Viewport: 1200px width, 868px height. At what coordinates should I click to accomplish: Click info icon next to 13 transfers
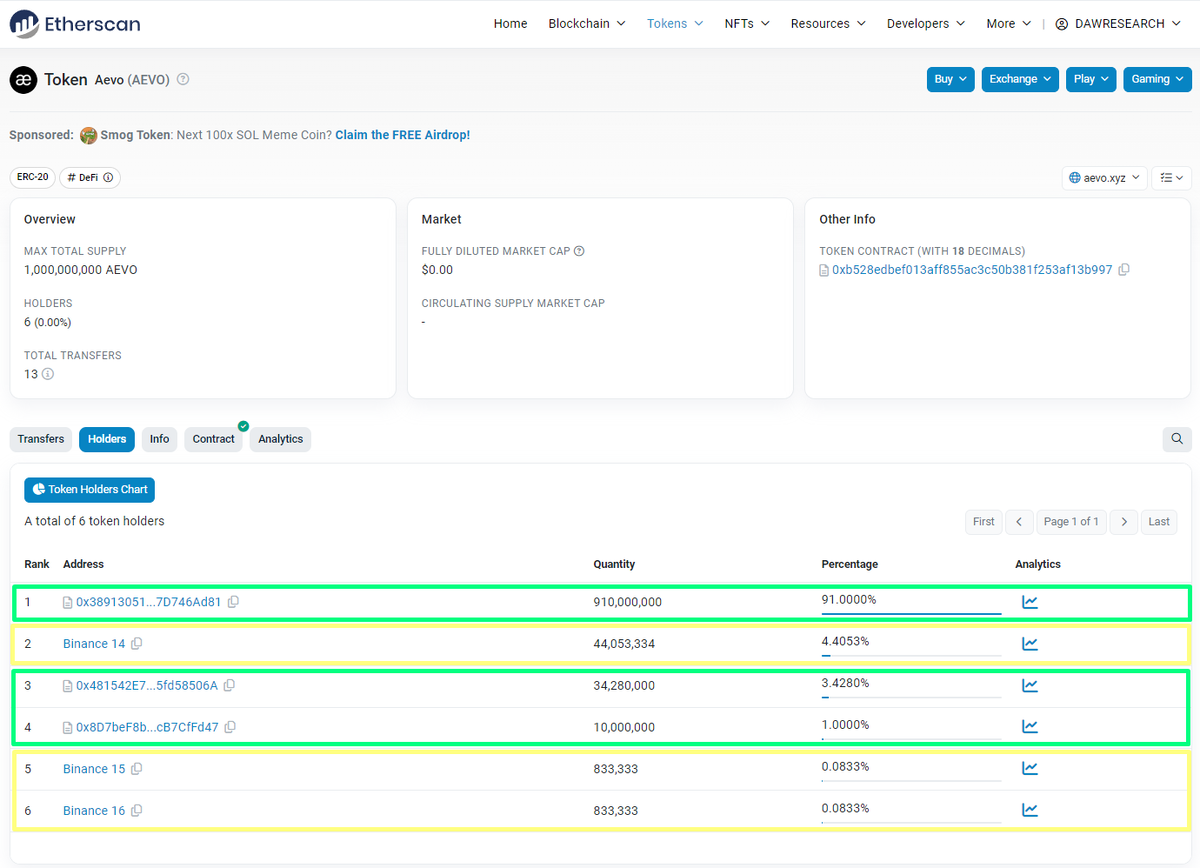coord(47,374)
